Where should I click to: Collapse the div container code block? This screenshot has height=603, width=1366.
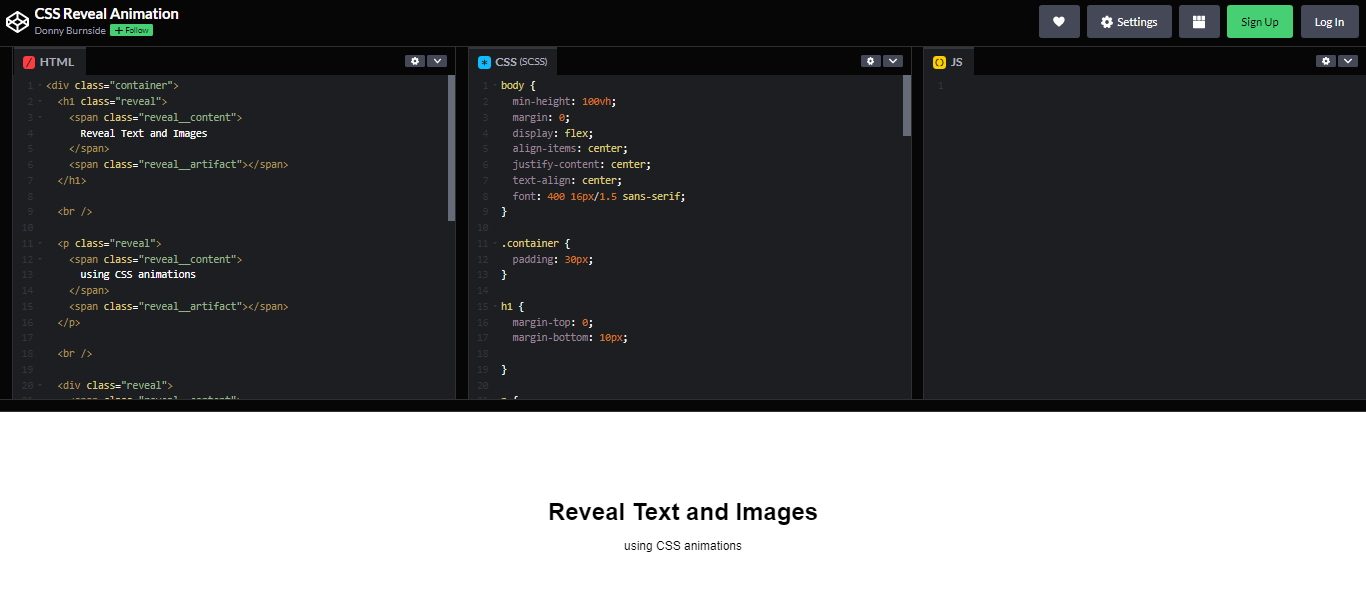40,86
